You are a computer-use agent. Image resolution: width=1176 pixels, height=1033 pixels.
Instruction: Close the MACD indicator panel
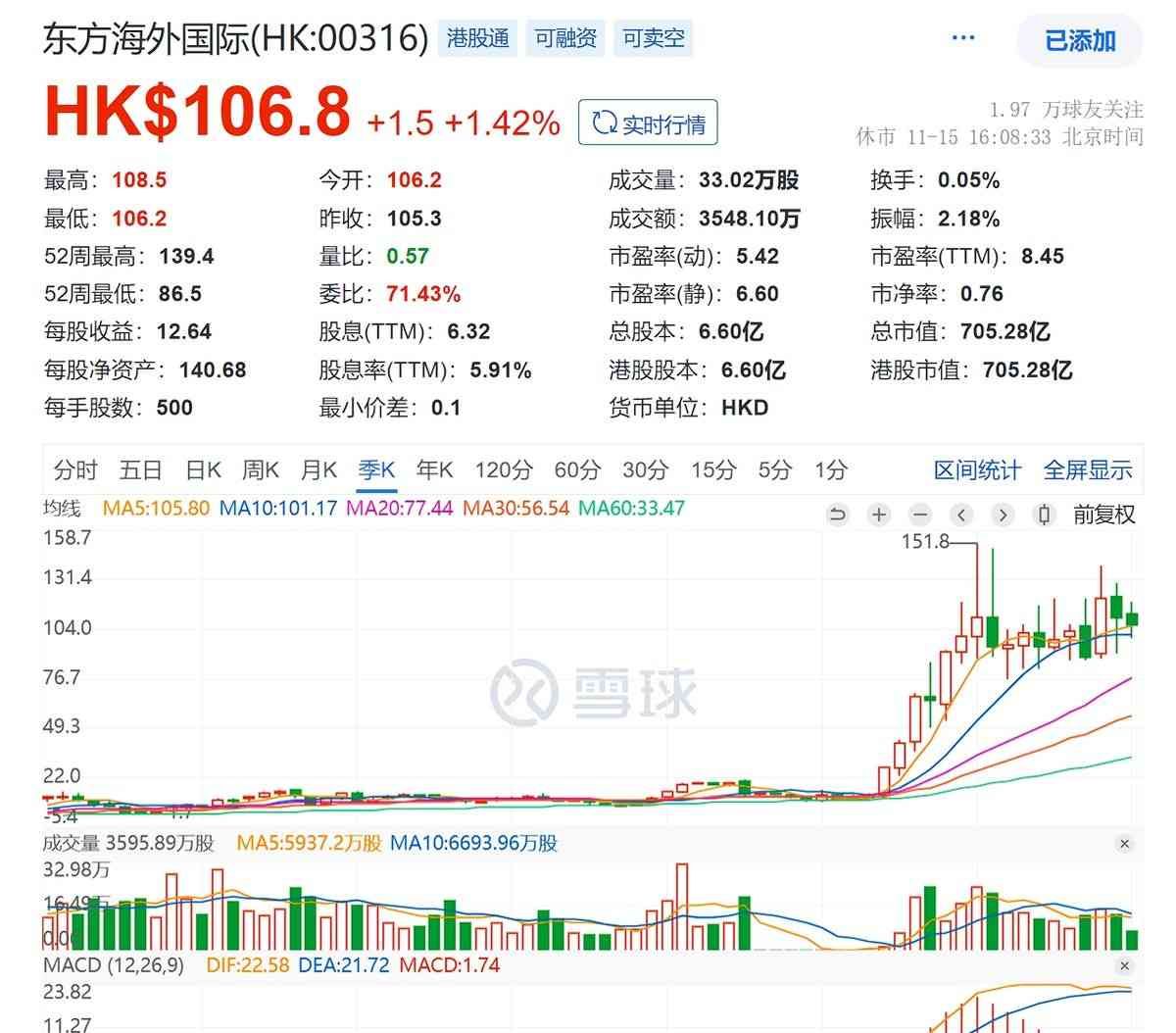pyautogui.click(x=1124, y=966)
